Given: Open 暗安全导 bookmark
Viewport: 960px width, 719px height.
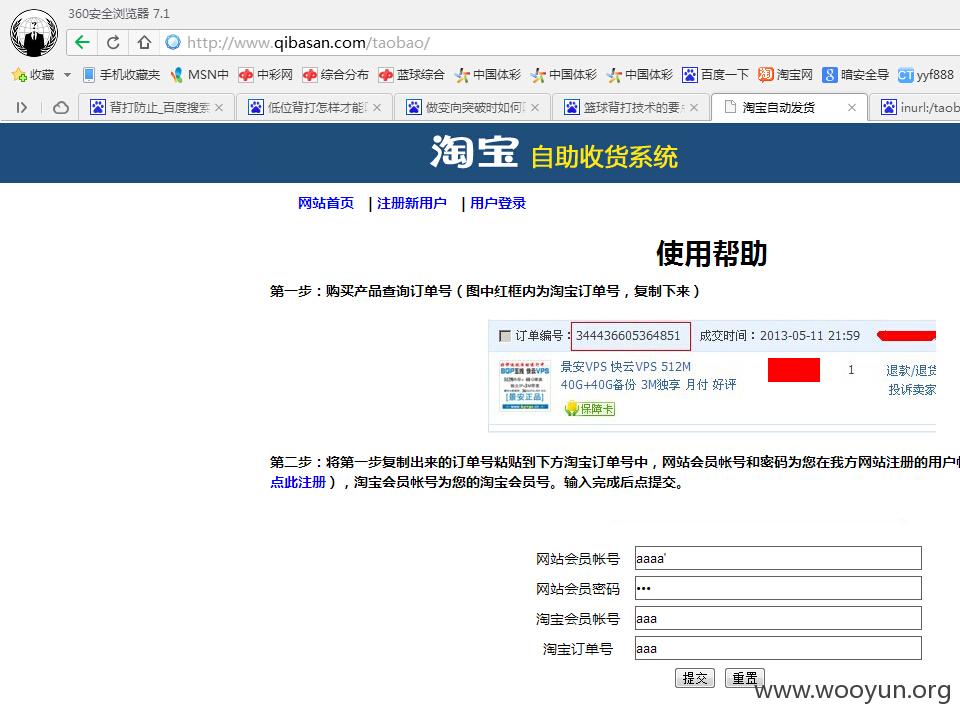Looking at the screenshot, I should click(x=855, y=75).
